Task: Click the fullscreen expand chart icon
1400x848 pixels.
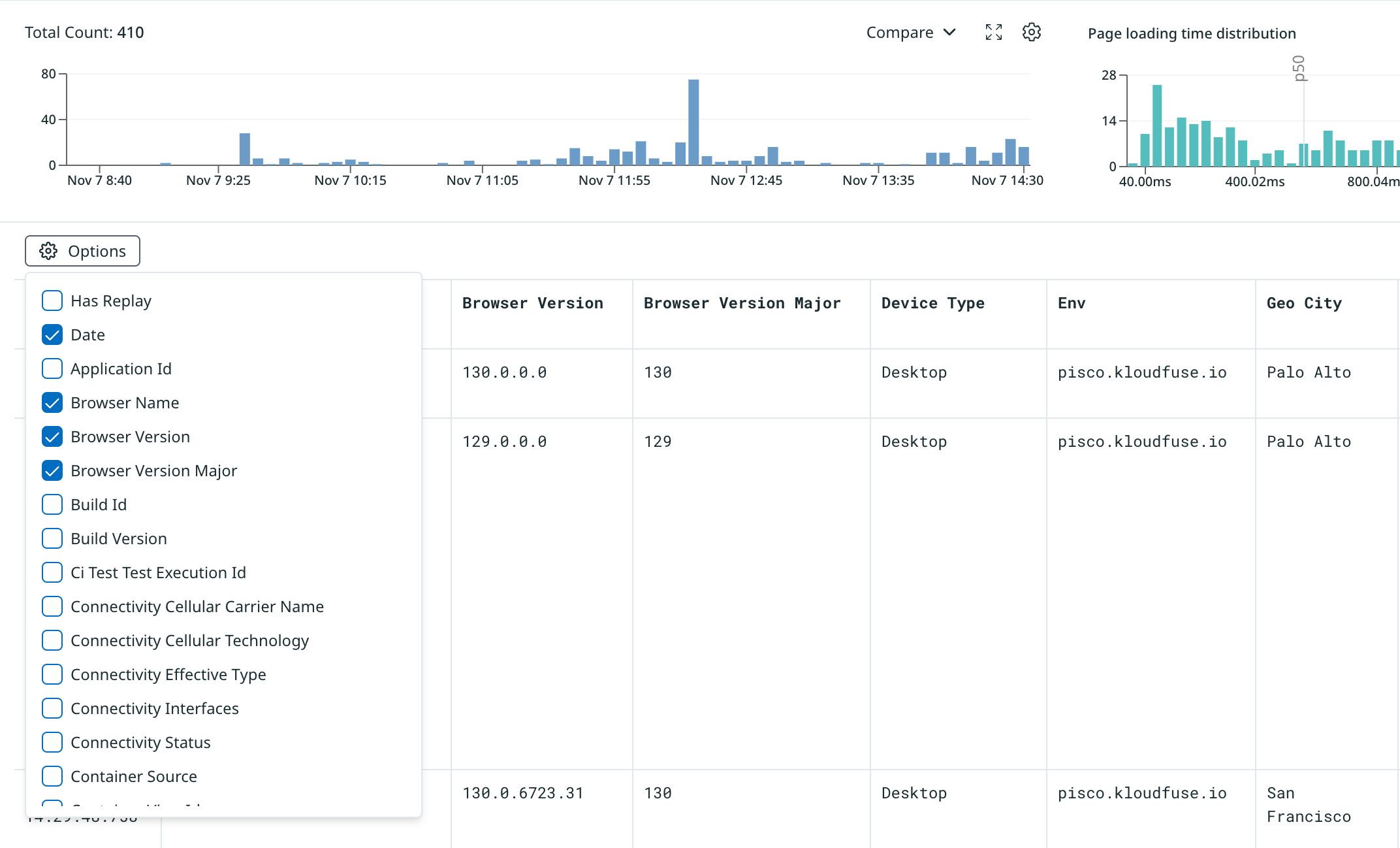Action: [x=993, y=33]
